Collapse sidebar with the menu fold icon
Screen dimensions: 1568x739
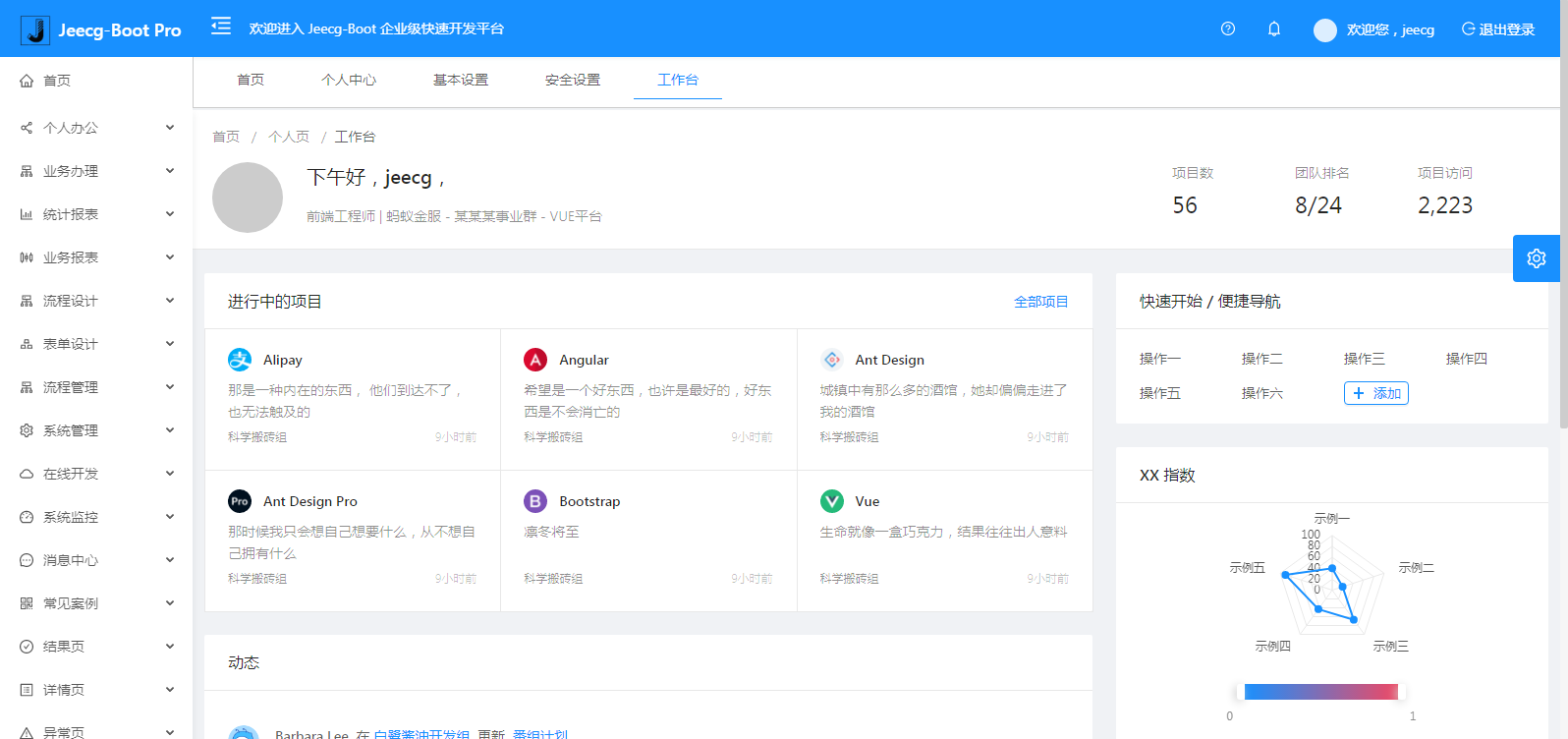point(221,27)
